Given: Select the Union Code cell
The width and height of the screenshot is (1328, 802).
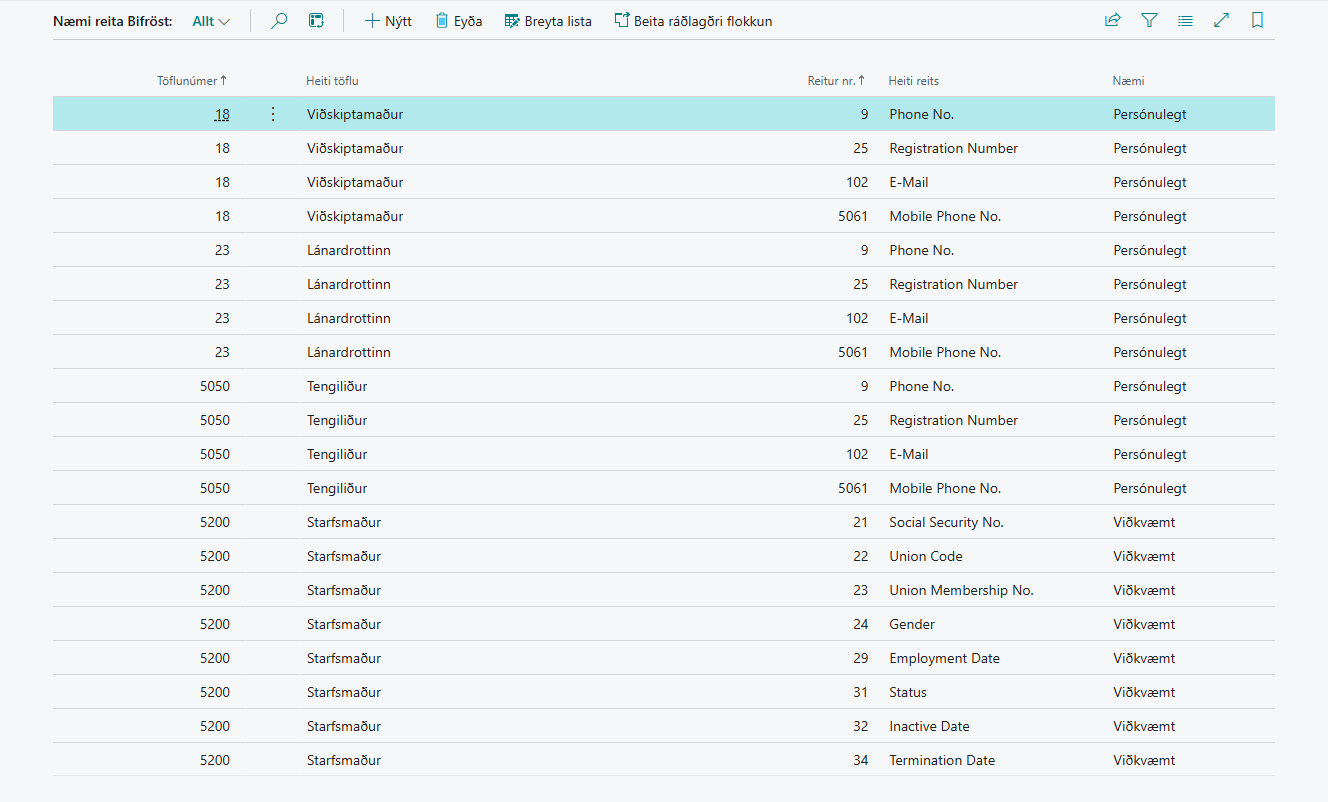Looking at the screenshot, I should click(926, 556).
